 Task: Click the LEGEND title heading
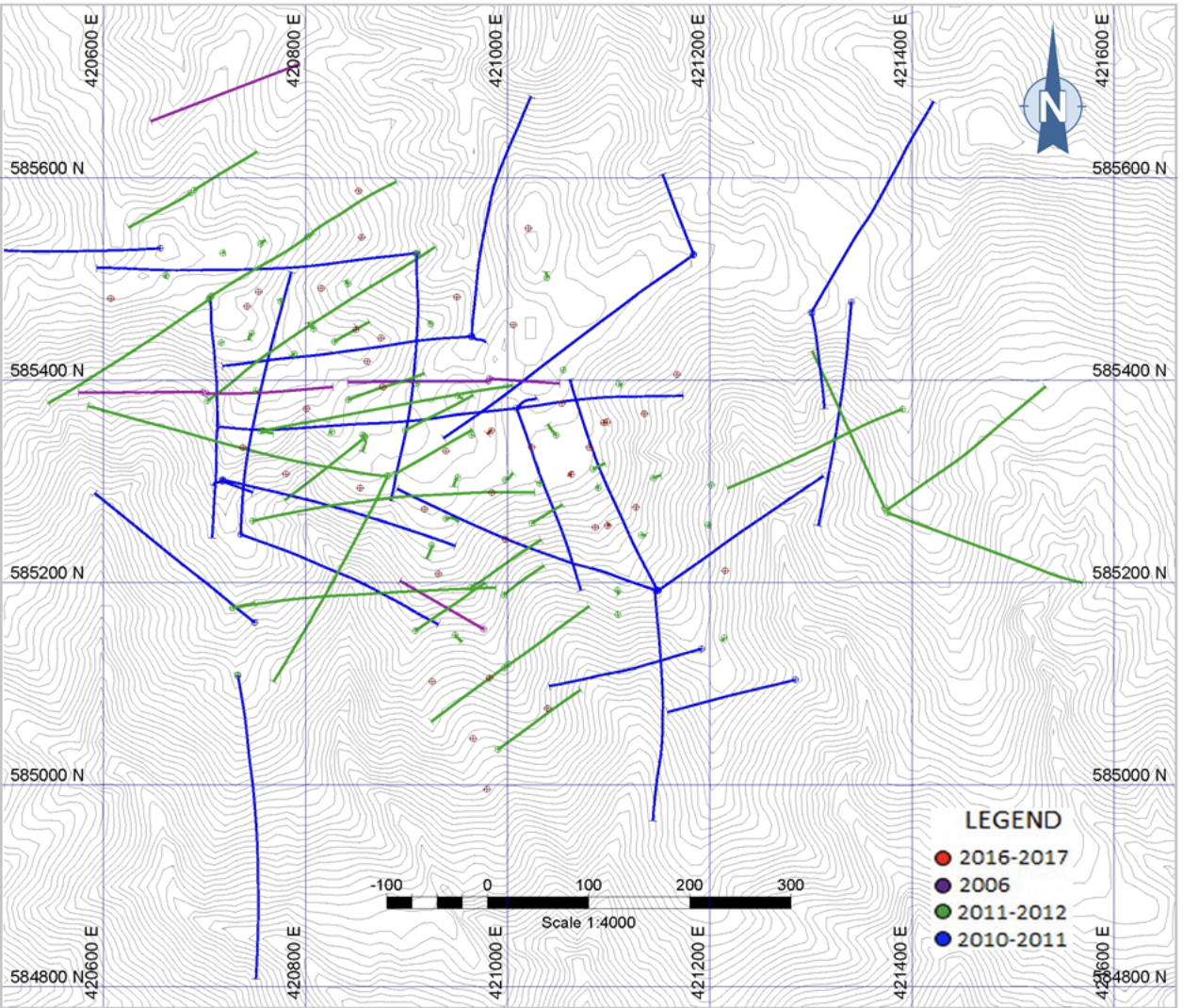tap(1012, 819)
